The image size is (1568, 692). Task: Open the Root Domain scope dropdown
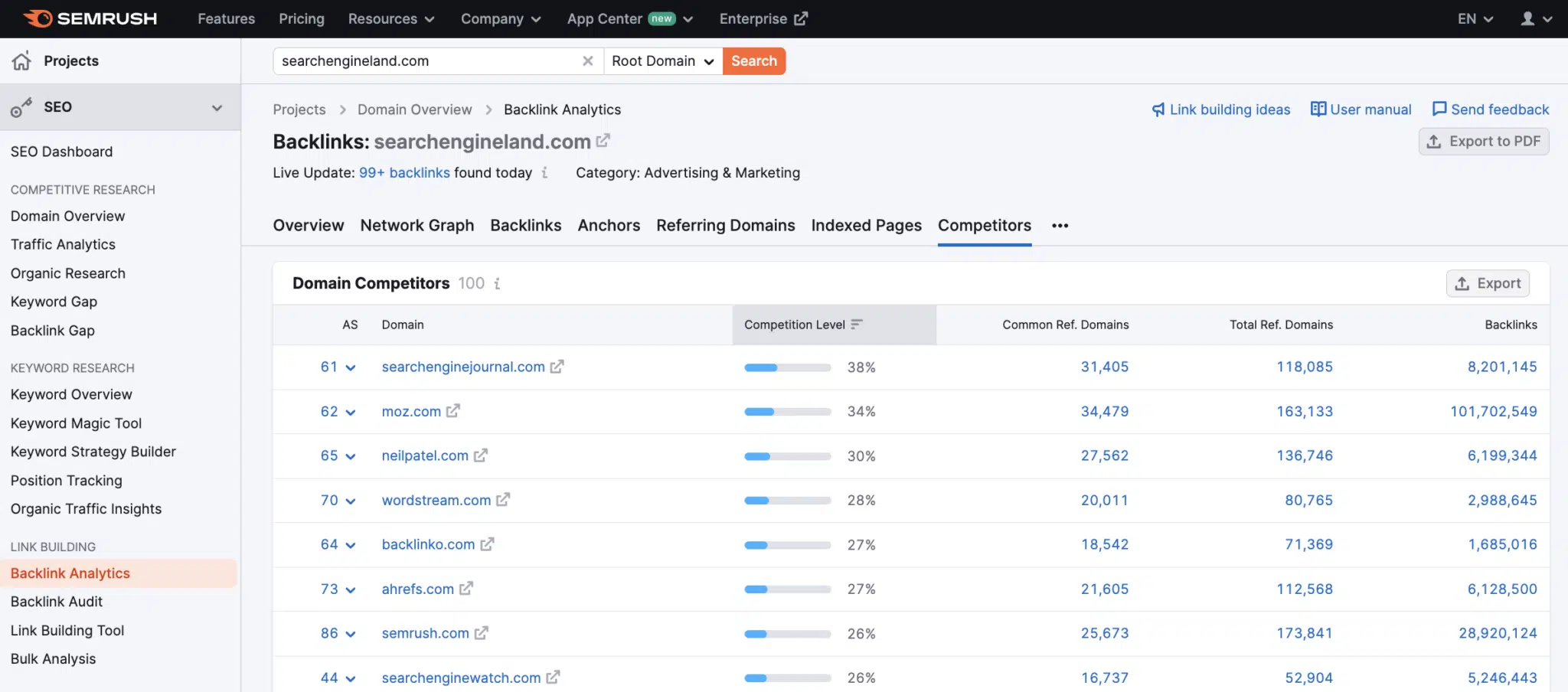point(663,60)
